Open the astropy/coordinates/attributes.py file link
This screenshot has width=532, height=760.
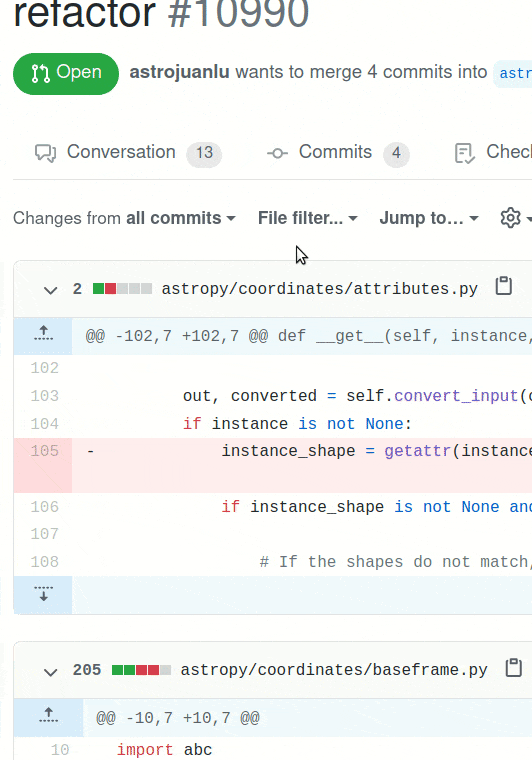point(319,289)
